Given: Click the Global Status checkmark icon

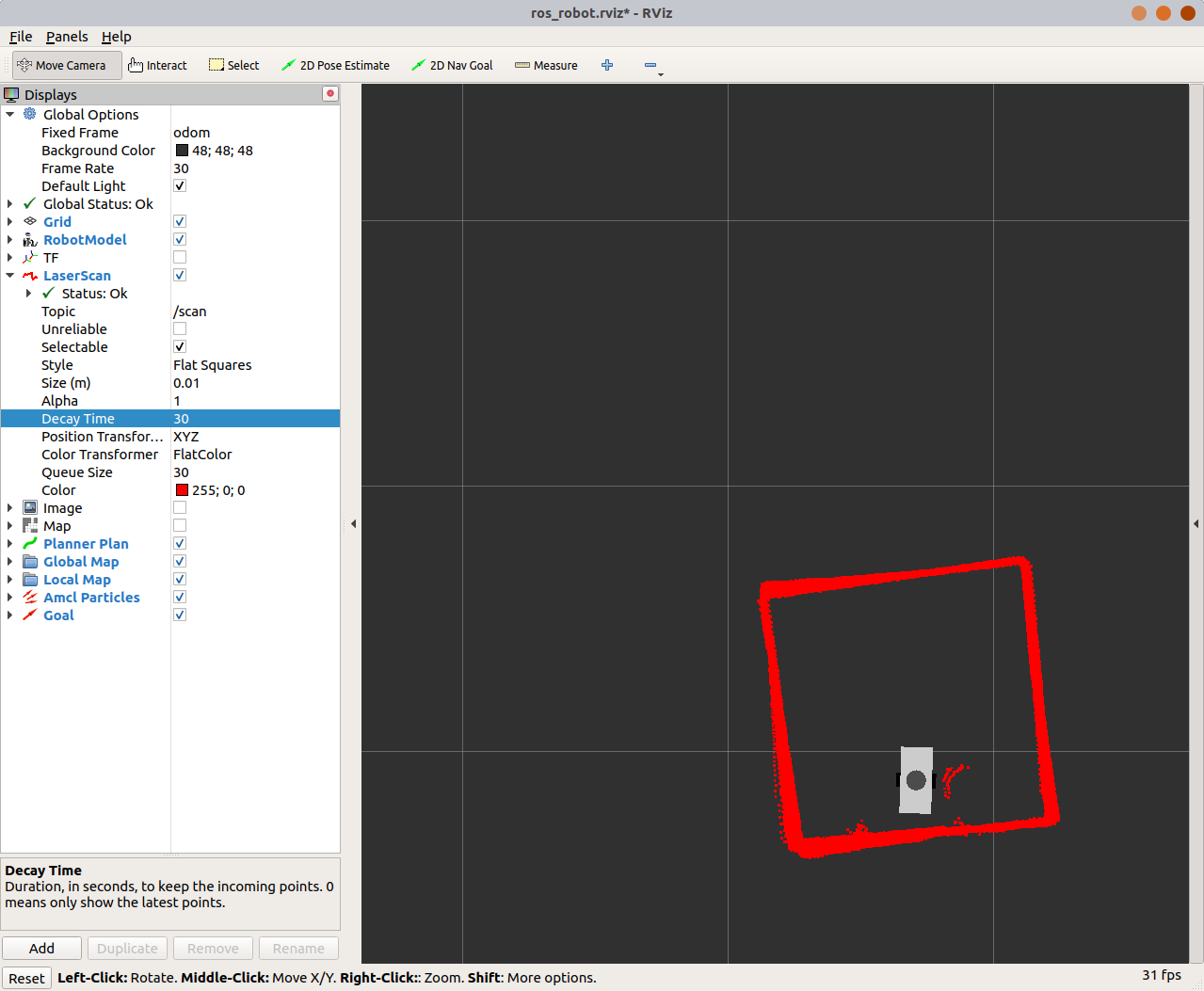Looking at the screenshot, I should (30, 203).
